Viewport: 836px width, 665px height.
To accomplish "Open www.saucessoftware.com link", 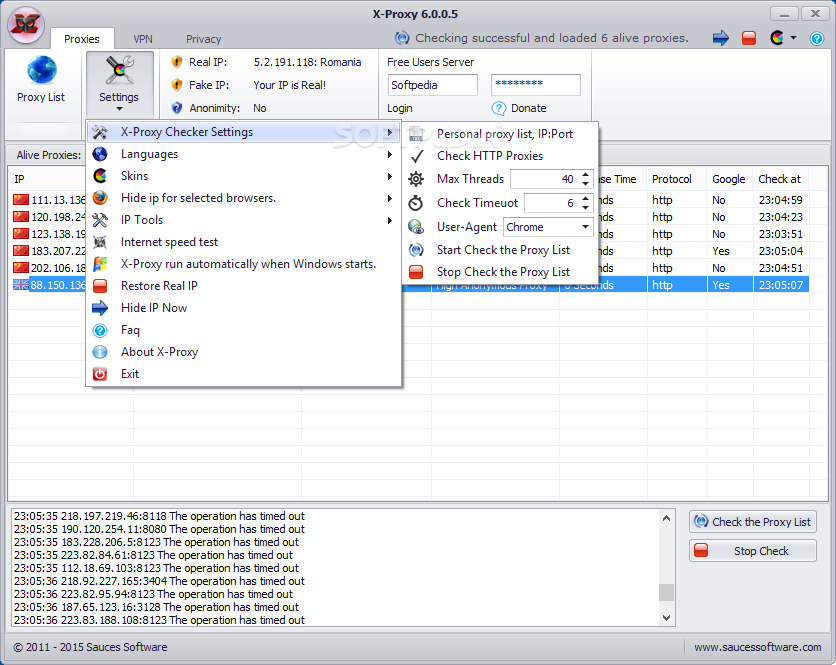I will (x=757, y=647).
